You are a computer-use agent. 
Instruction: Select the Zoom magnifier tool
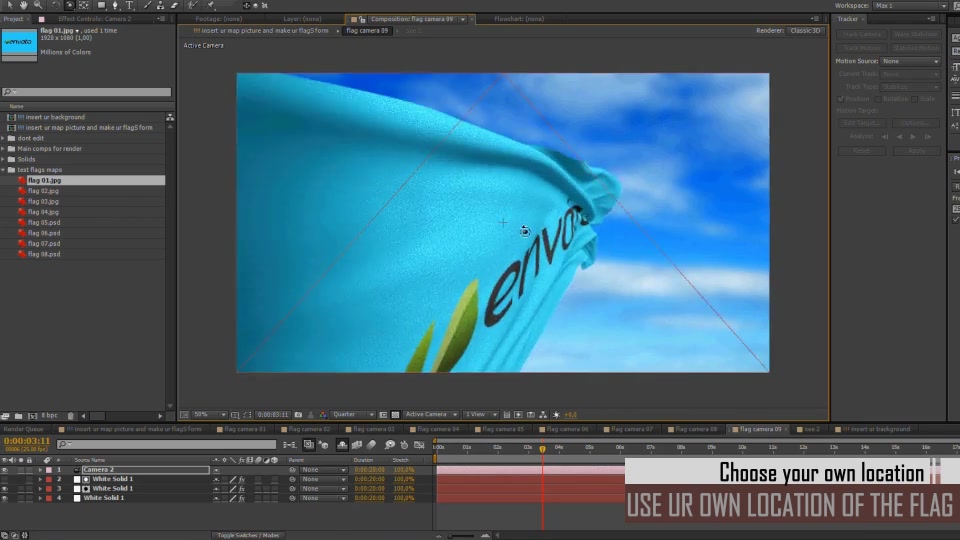click(x=38, y=5)
